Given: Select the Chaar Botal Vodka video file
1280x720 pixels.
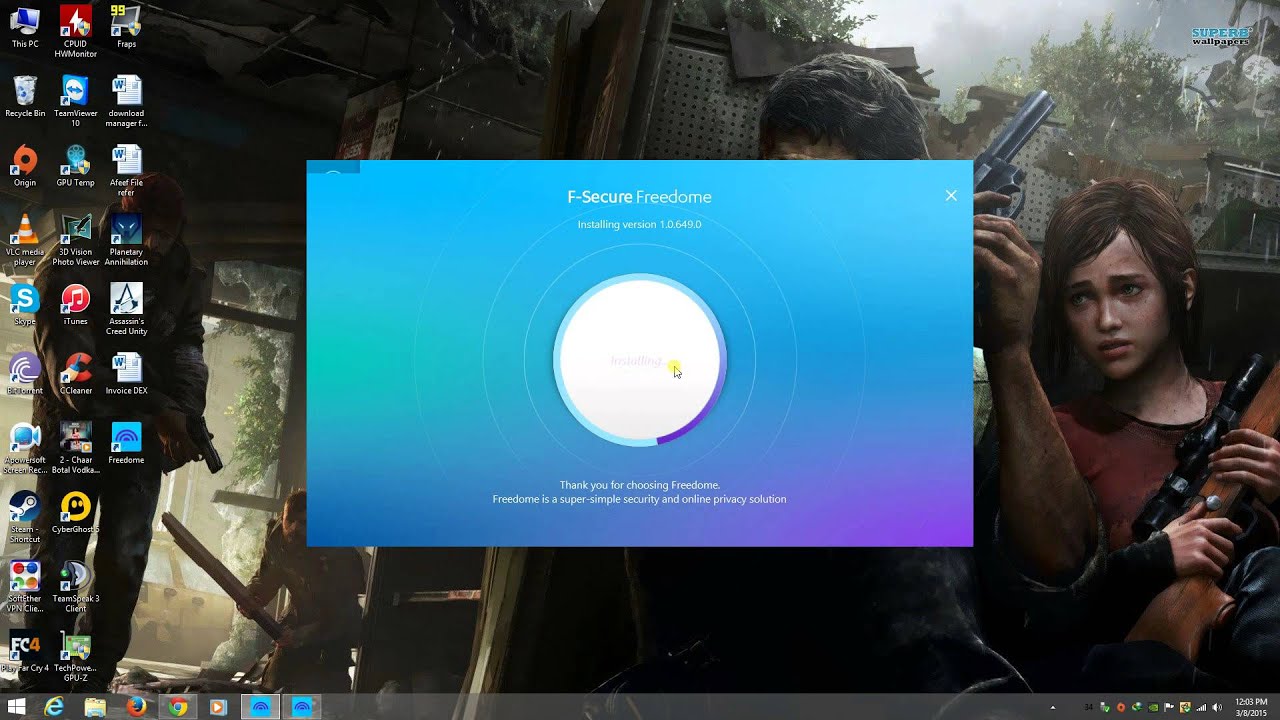Looking at the screenshot, I should click(75, 448).
